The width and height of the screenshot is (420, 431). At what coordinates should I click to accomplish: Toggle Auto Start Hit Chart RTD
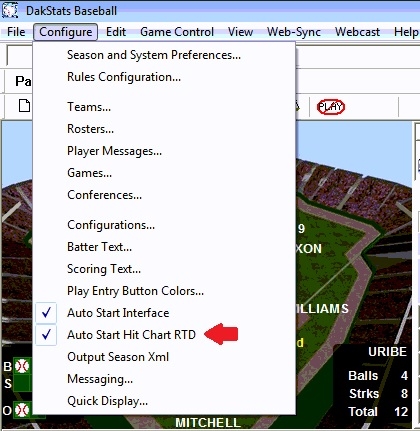(164, 335)
